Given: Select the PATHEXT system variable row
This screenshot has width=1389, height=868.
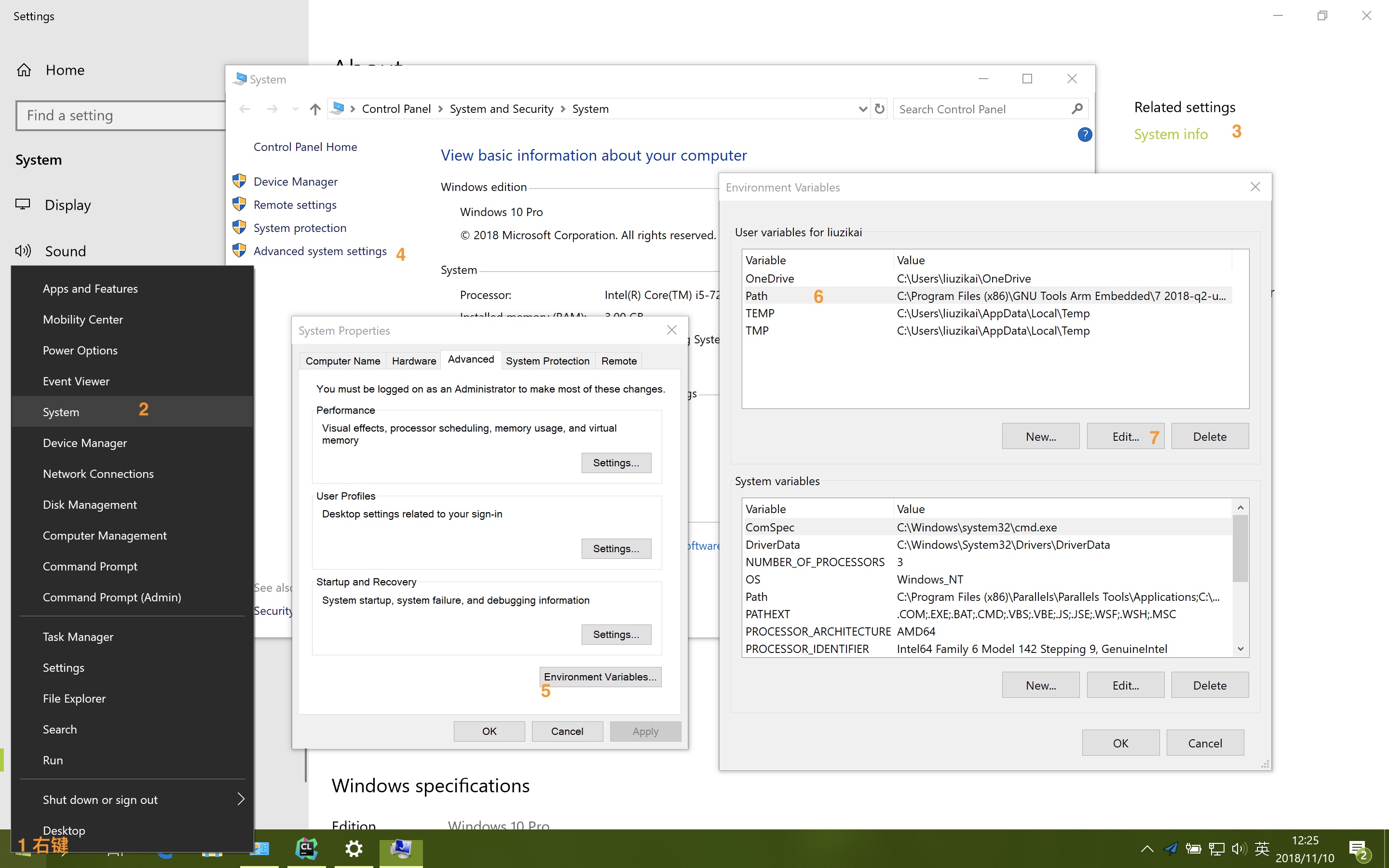Looking at the screenshot, I should (987, 614).
